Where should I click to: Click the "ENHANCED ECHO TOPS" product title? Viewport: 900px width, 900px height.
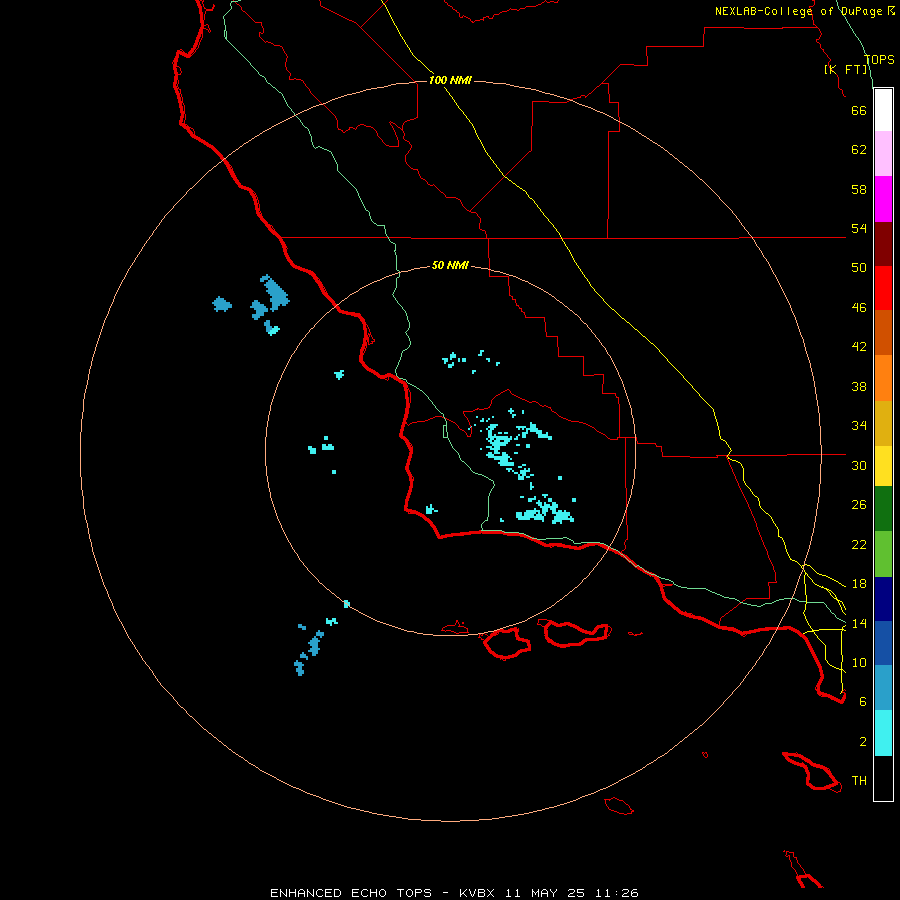pos(351,893)
